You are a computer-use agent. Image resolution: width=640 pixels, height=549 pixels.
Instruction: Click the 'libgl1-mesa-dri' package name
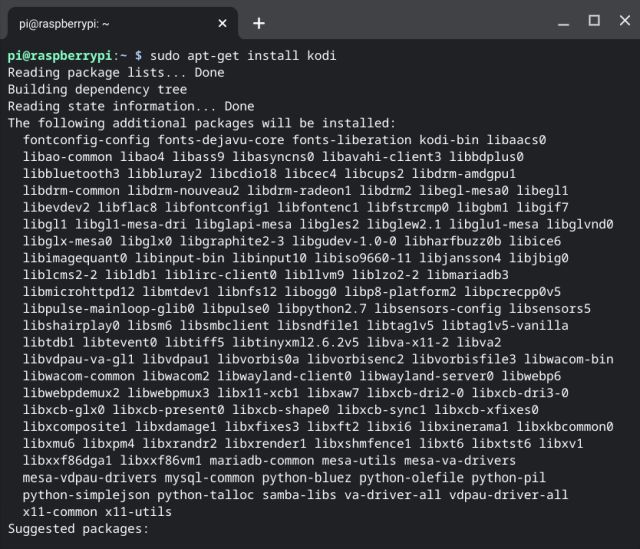coord(131,224)
